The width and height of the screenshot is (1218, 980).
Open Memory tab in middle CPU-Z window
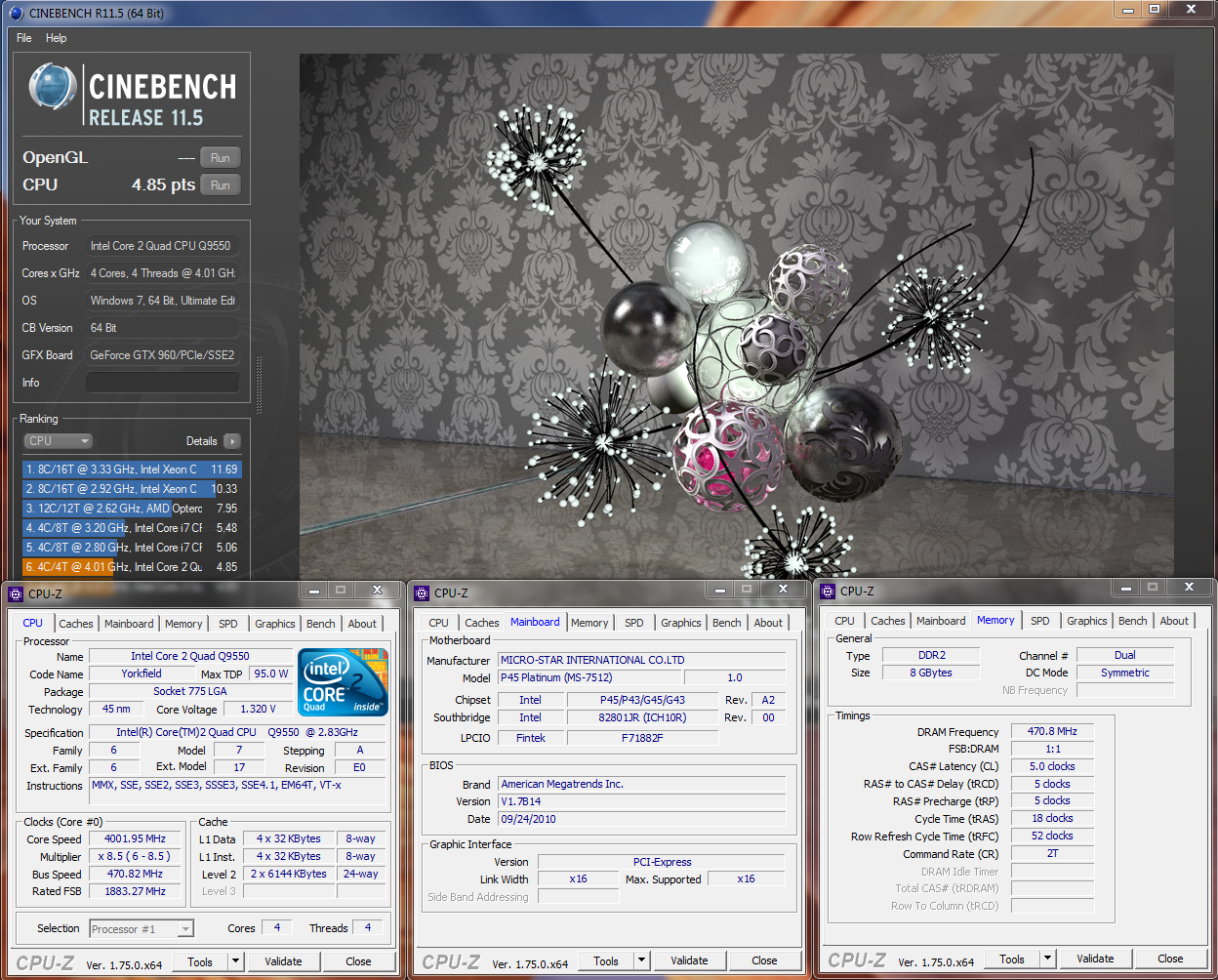pyautogui.click(x=589, y=623)
